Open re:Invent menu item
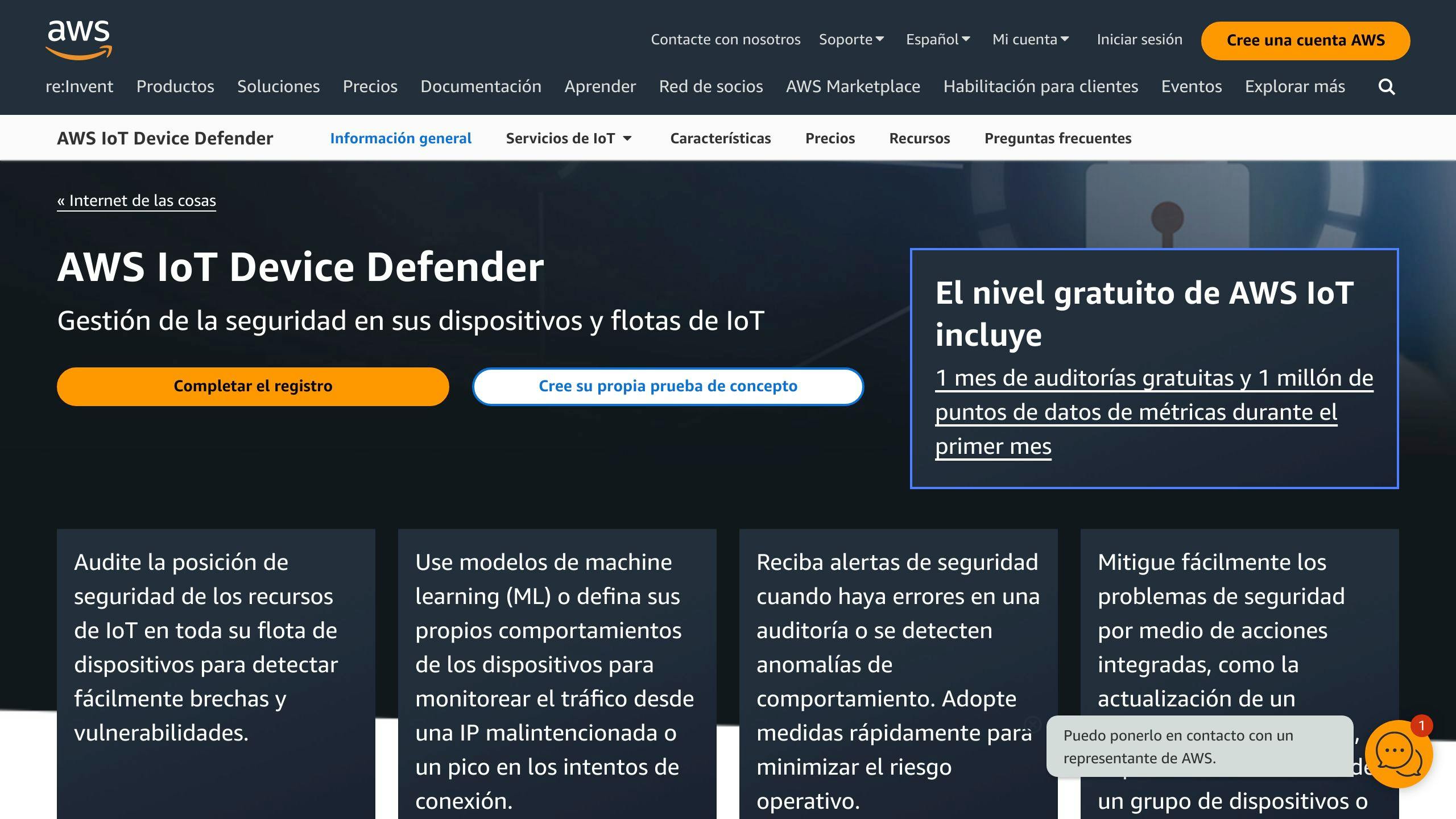Screen dimensions: 1456x819 (80, 86)
